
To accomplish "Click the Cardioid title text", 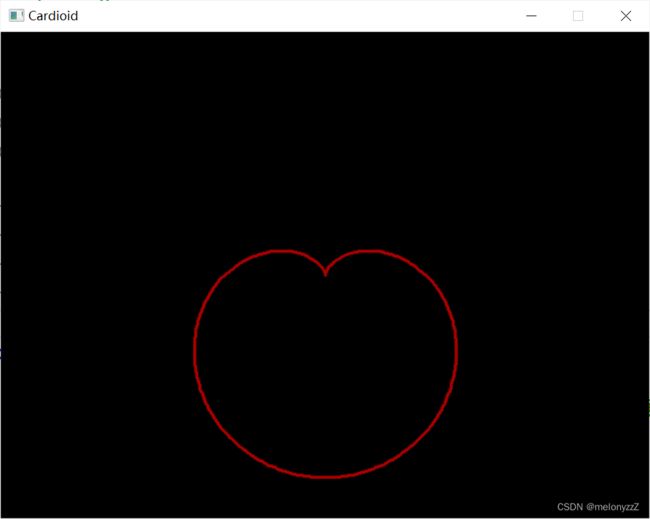I will (x=53, y=16).
